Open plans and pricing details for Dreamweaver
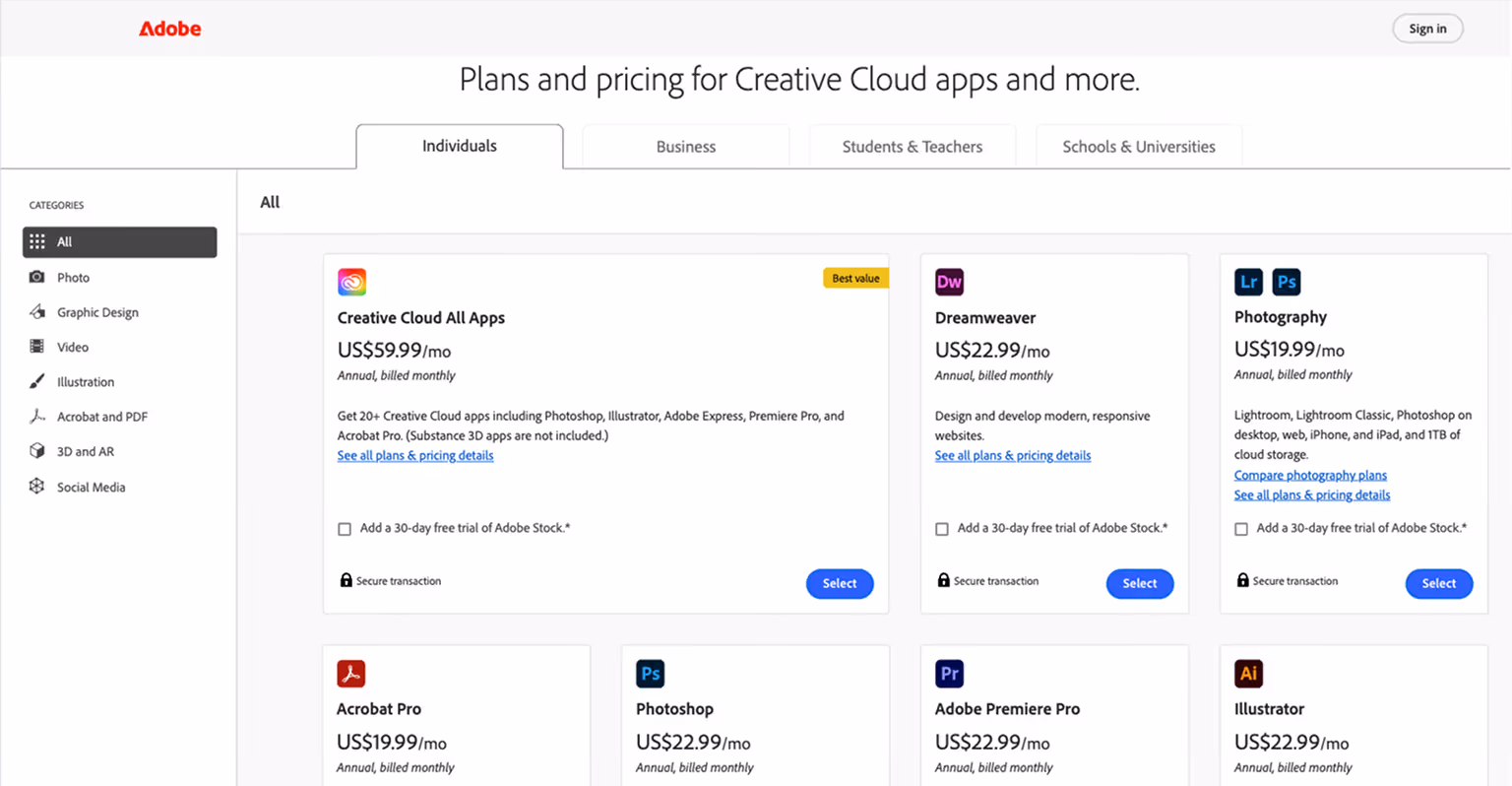This screenshot has width=1512, height=786. click(1012, 455)
